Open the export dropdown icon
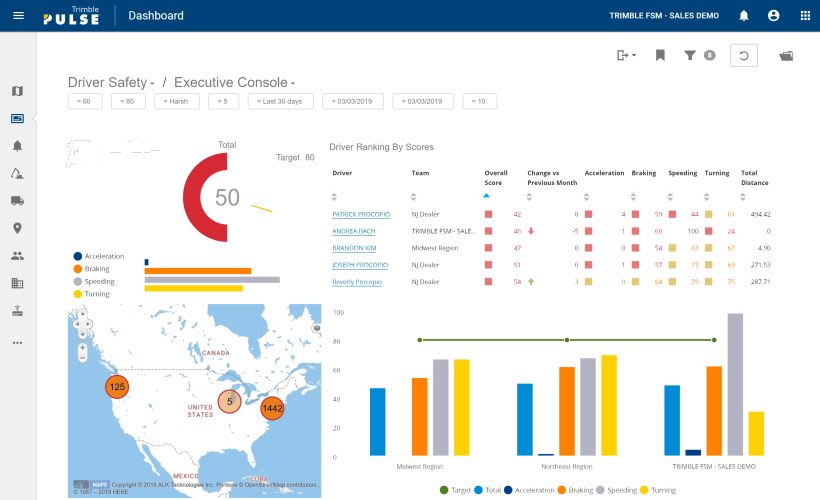 626,55
